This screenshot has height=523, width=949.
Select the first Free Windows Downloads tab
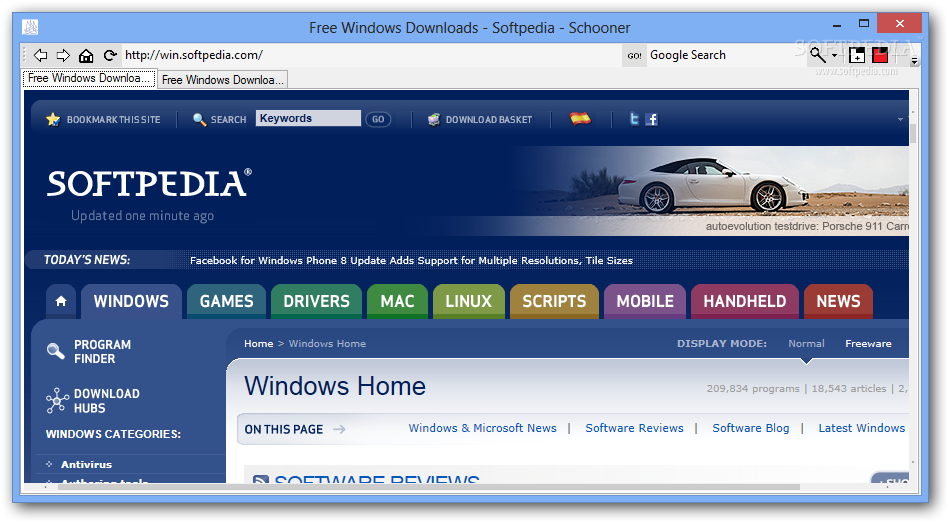point(89,79)
